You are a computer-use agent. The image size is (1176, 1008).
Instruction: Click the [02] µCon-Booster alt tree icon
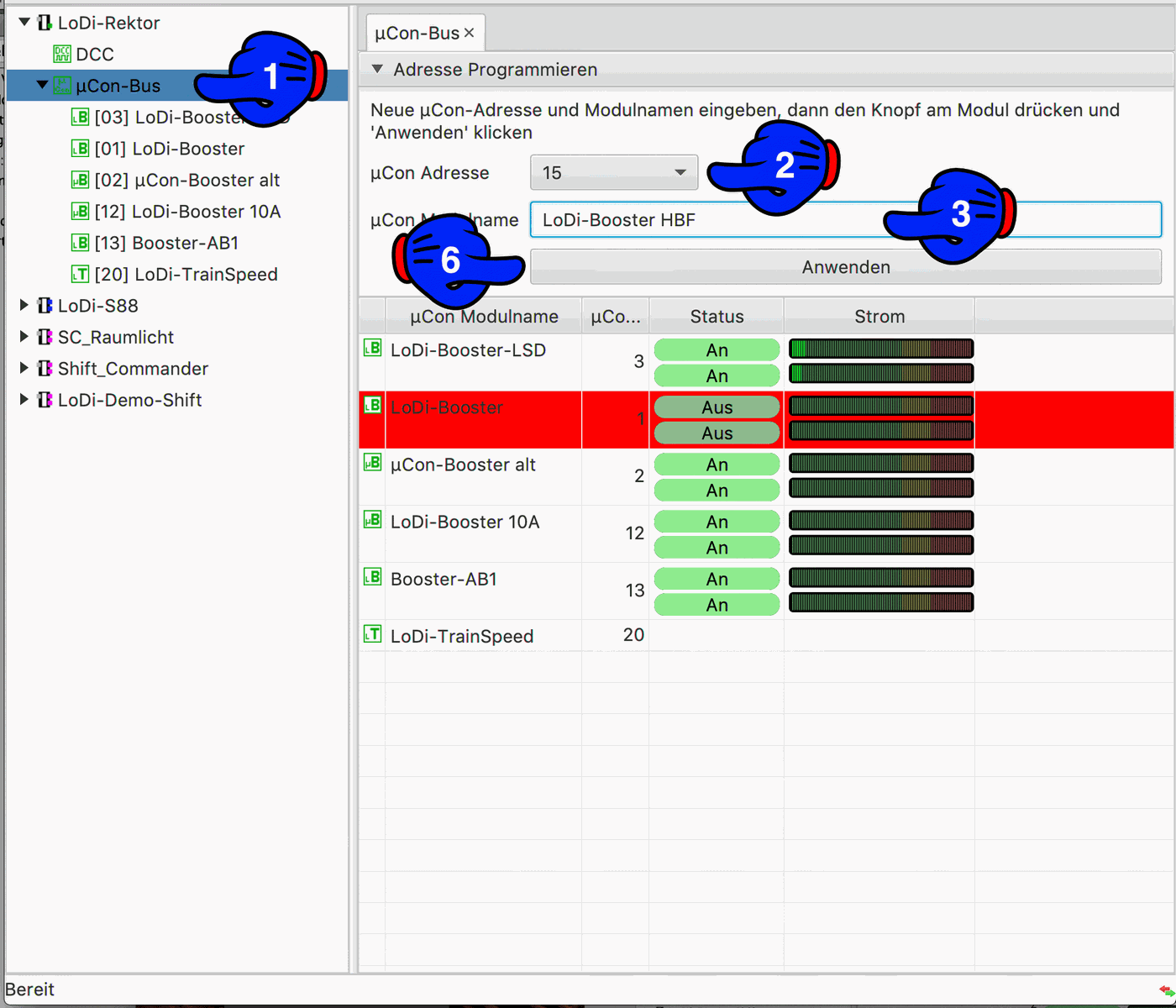[x=80, y=181]
